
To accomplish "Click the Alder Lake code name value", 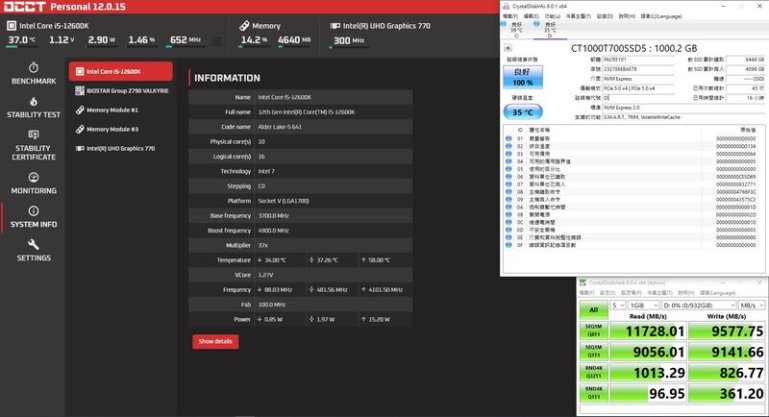I will point(280,127).
